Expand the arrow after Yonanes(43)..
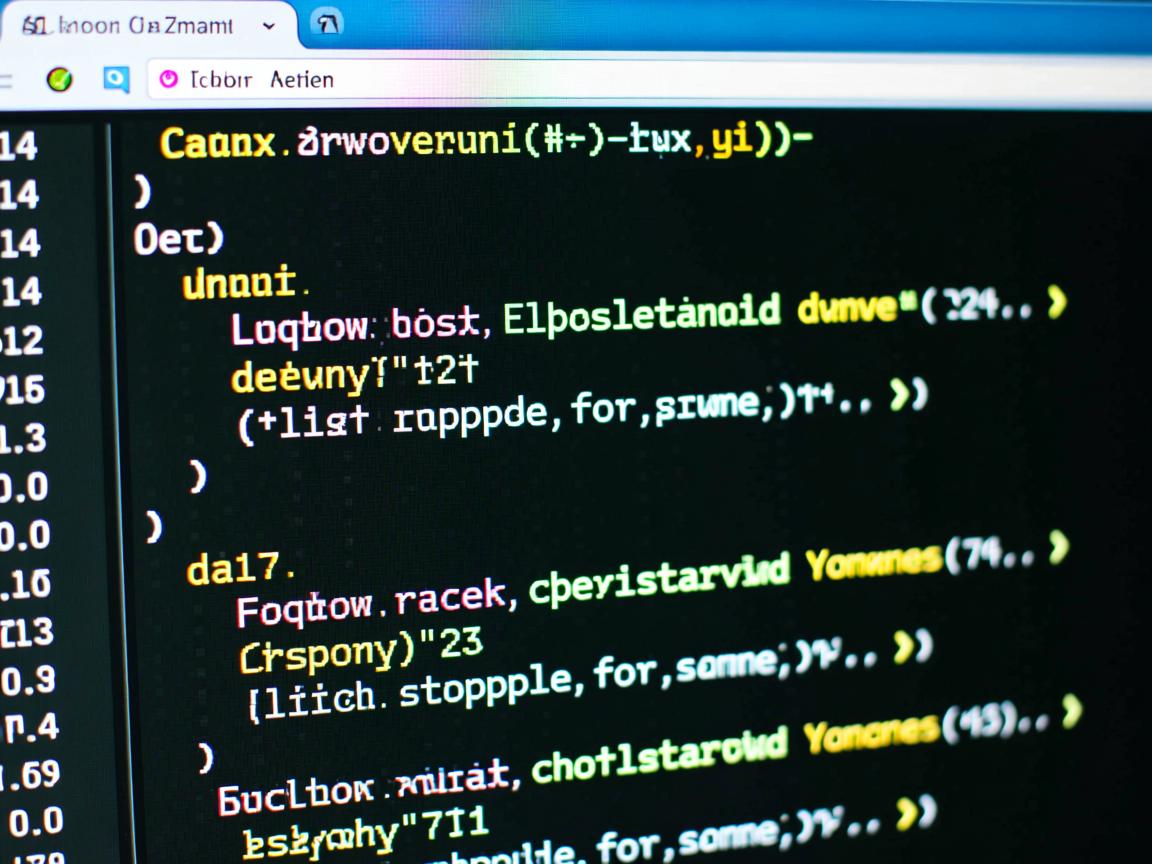 click(1071, 711)
